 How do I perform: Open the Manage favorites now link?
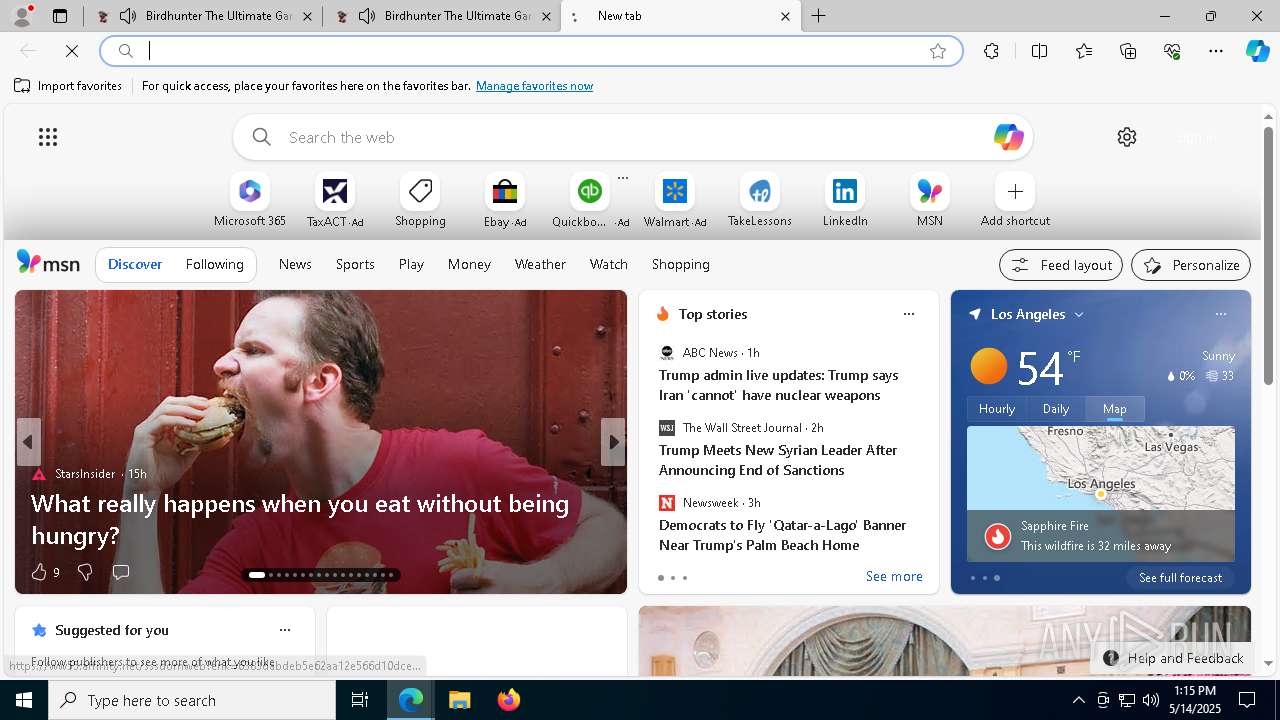pos(534,86)
